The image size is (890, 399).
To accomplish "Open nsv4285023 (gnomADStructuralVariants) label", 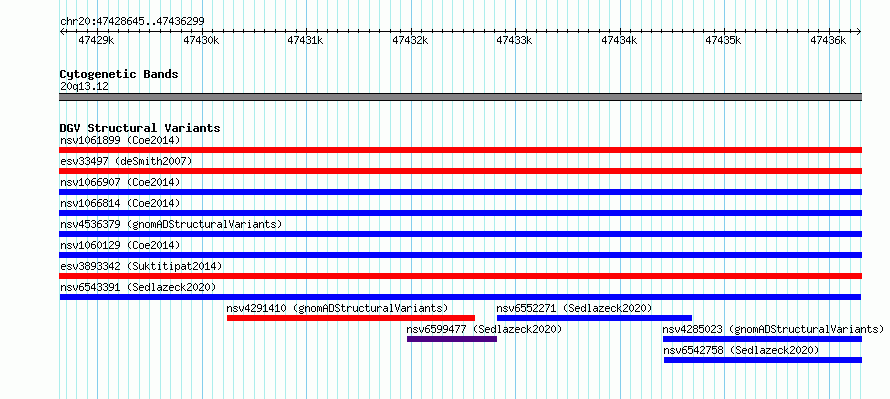I will [773, 329].
